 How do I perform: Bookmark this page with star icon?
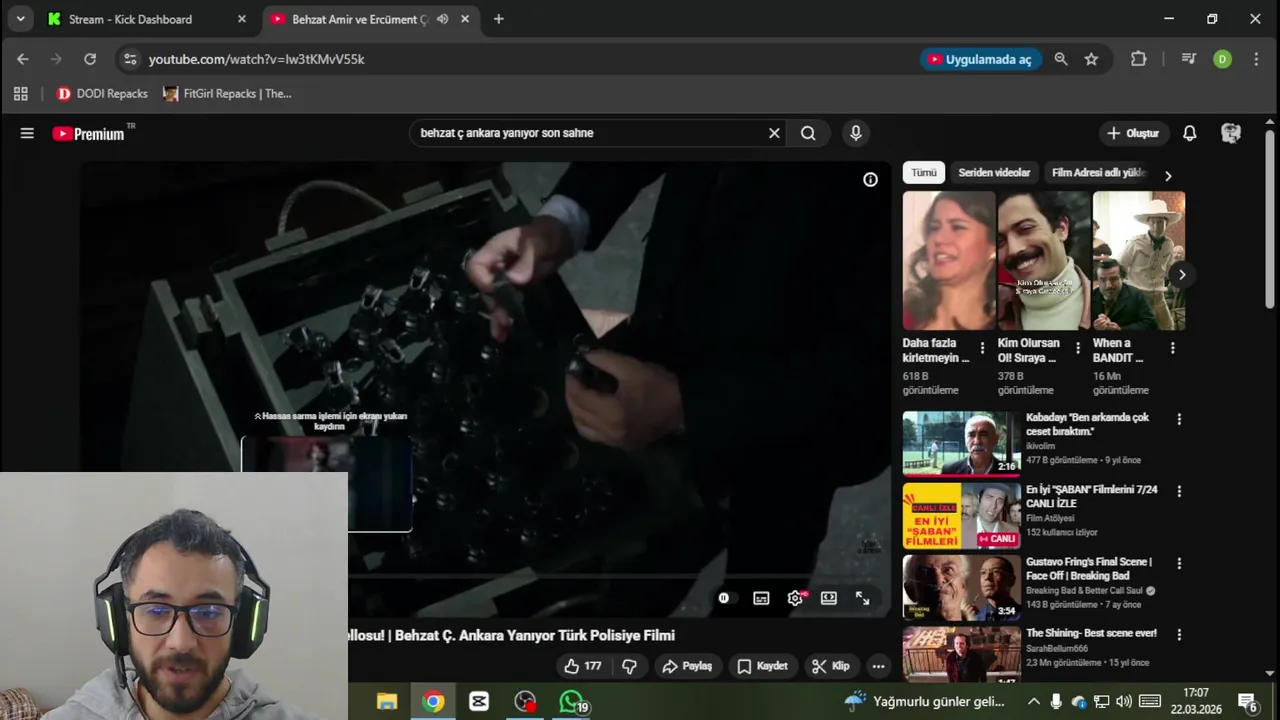point(1091,59)
